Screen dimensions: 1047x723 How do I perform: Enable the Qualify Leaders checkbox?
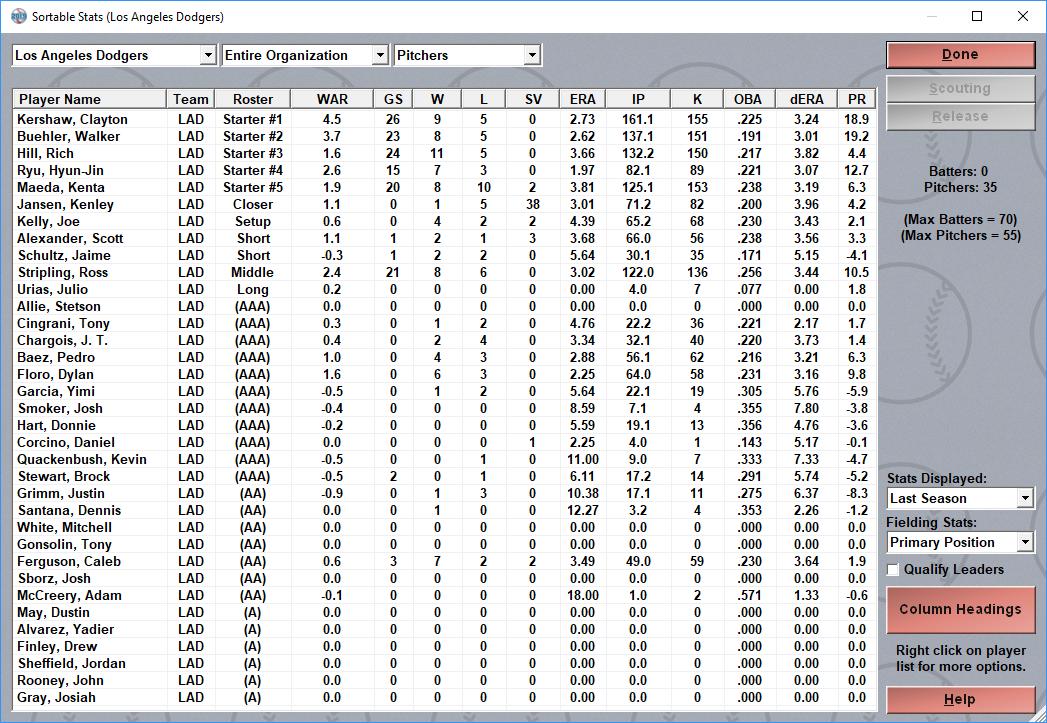893,569
